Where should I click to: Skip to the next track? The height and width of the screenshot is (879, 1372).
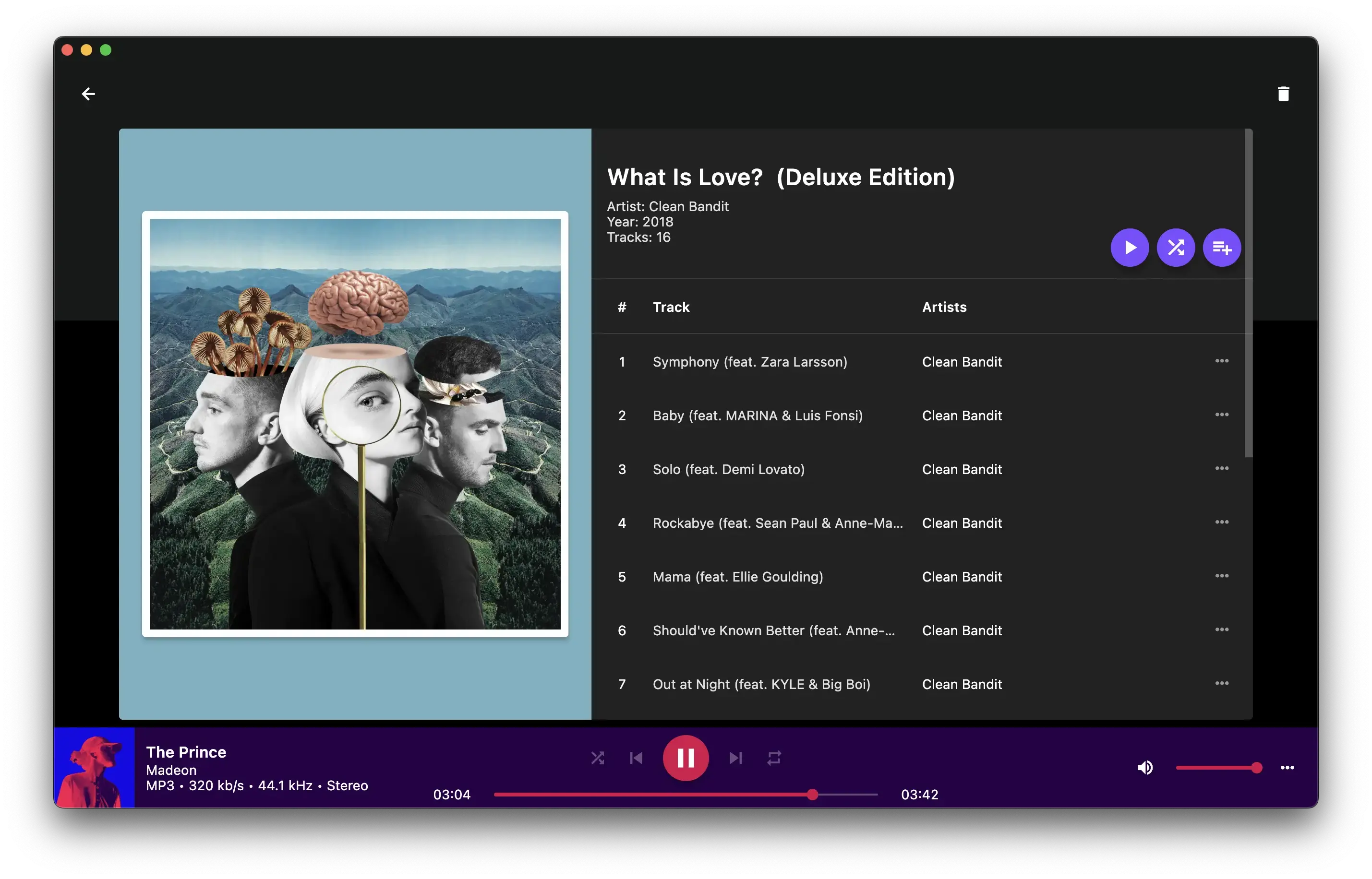click(x=735, y=758)
